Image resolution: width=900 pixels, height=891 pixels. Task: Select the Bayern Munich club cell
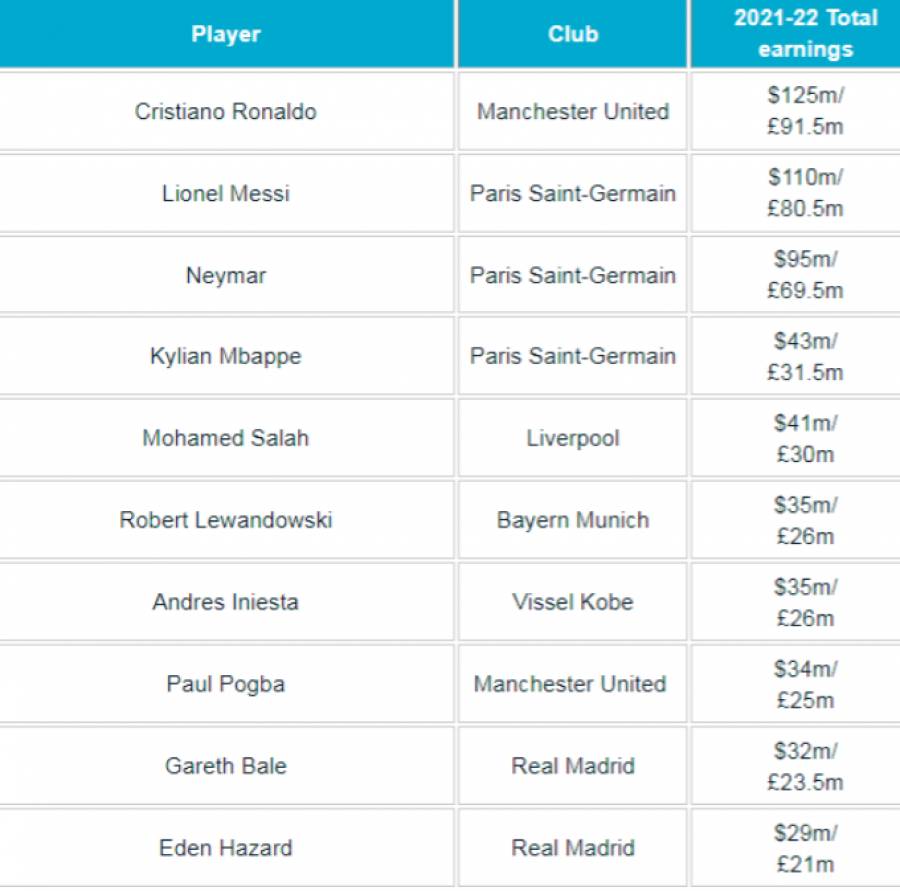(572, 520)
